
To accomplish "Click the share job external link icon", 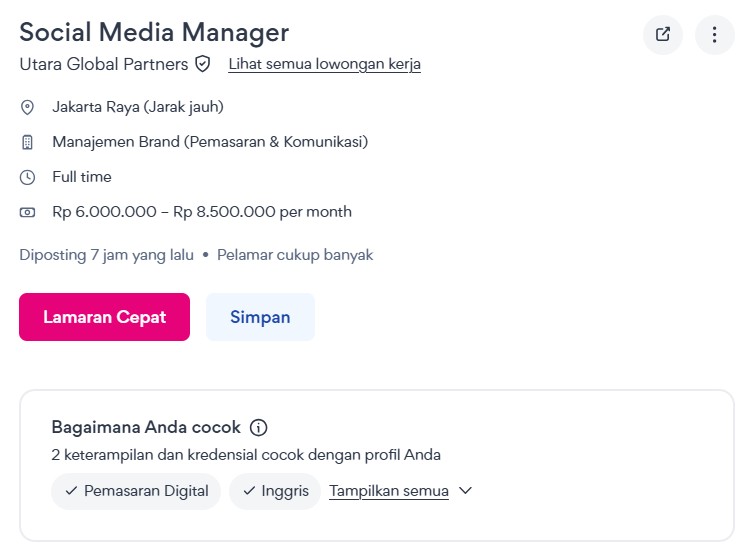I will 663,35.
